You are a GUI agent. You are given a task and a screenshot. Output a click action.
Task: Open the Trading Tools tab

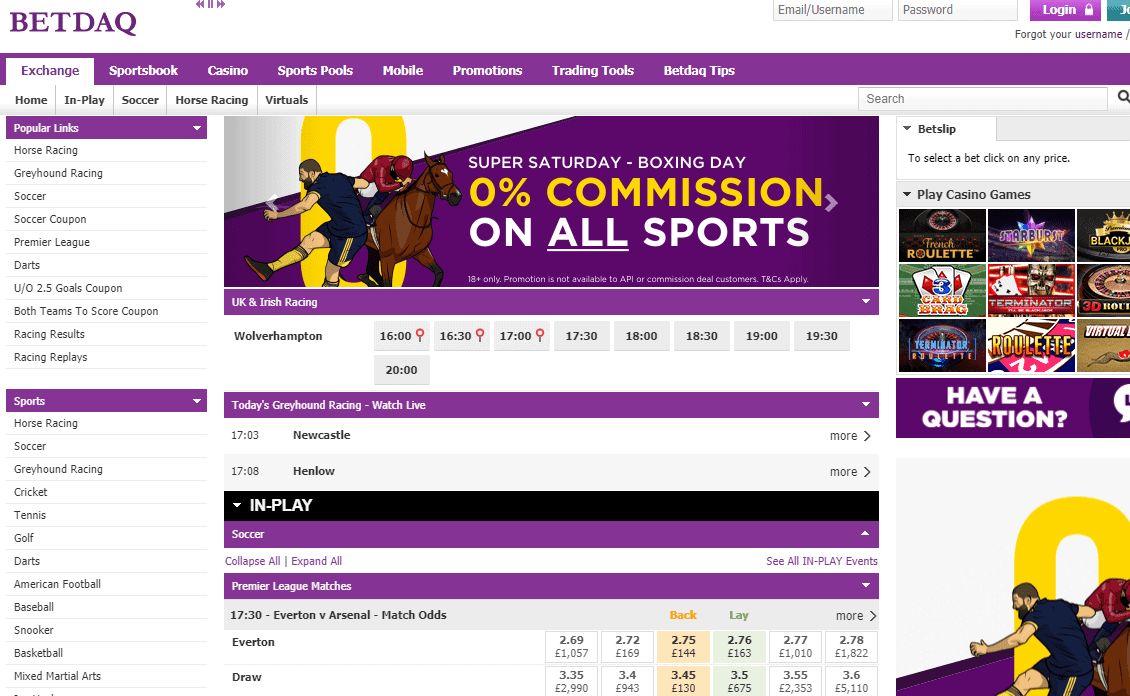(592, 71)
